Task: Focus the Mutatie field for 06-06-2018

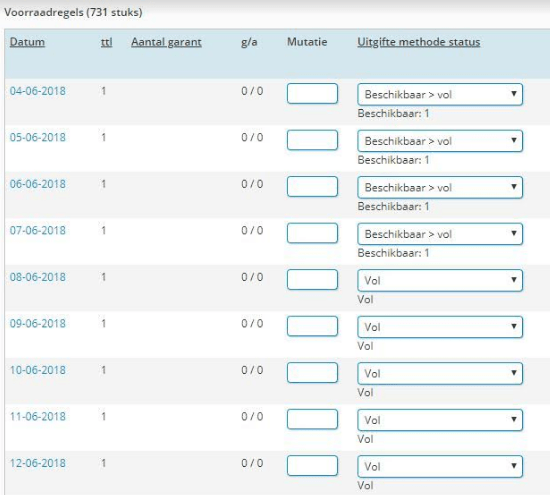Action: (x=312, y=186)
